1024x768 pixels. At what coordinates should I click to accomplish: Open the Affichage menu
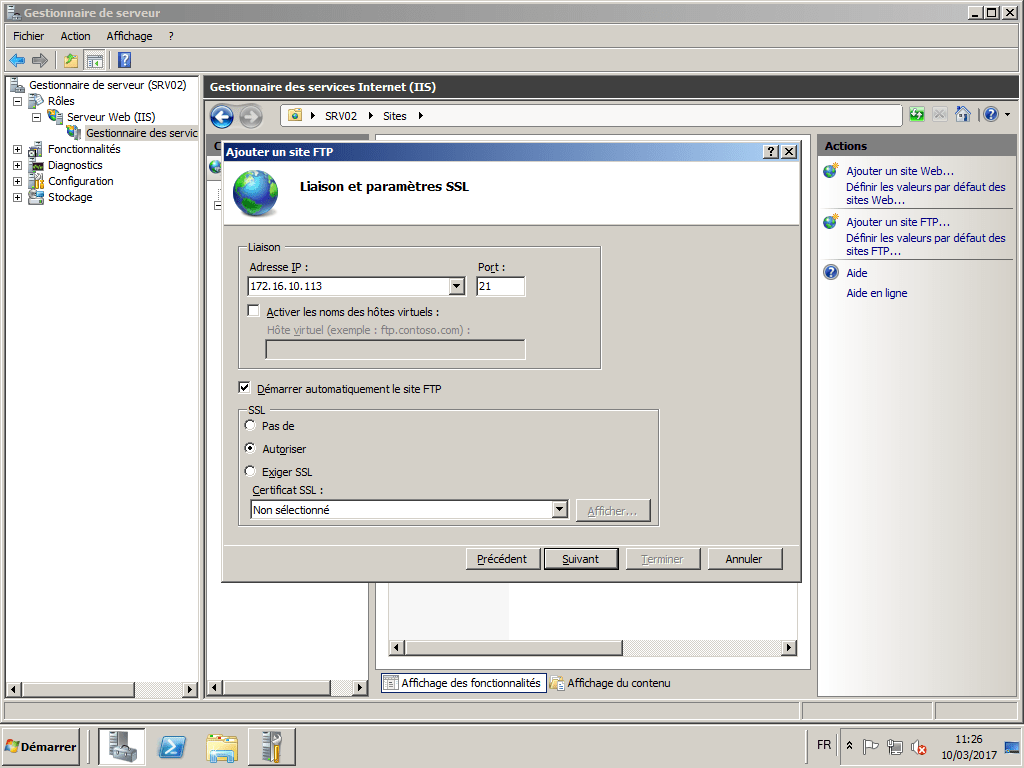coord(129,35)
